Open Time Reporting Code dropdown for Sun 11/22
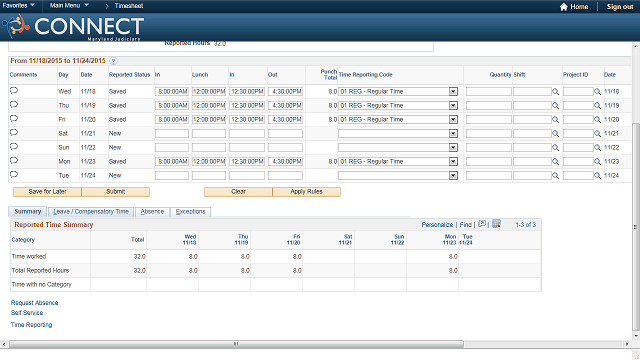The height and width of the screenshot is (360, 640). coord(453,147)
